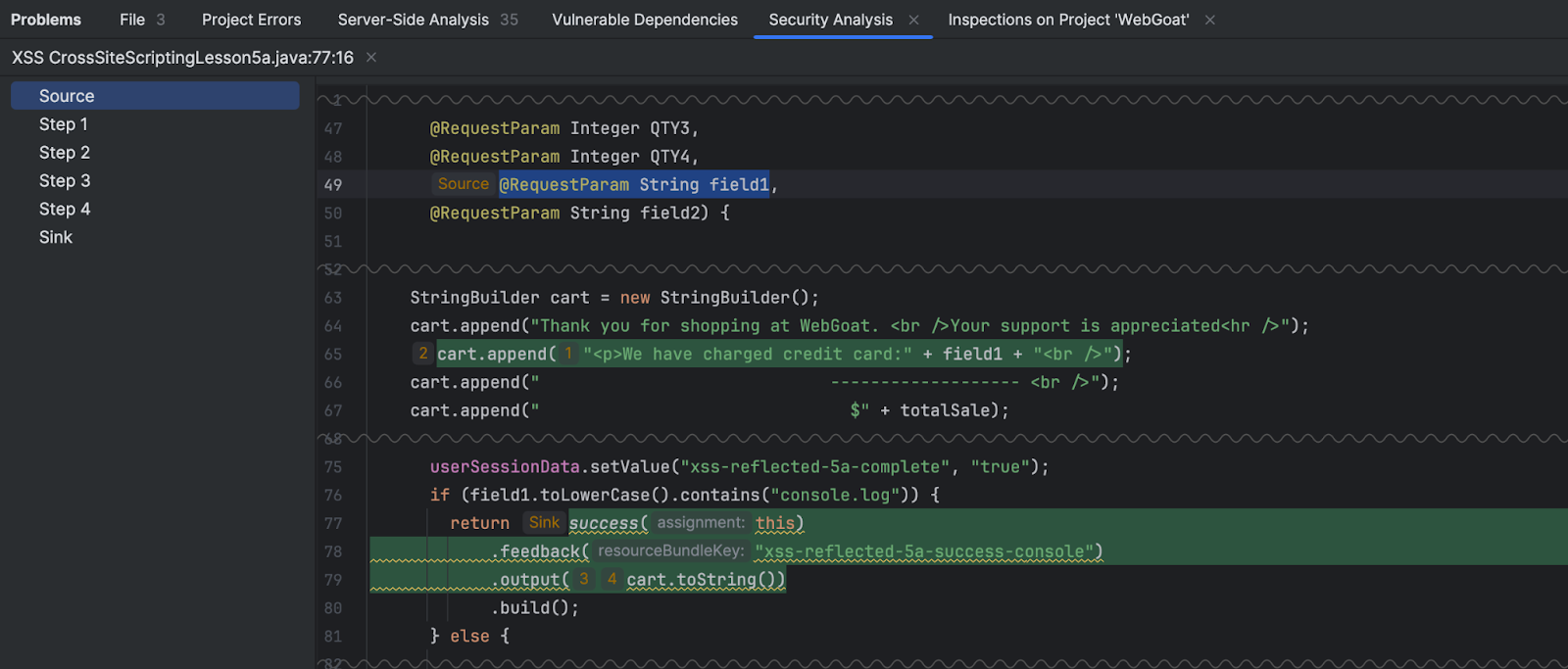Select the XSS CrossSiteScriptingLesson5a.java:77:16 result tab
Screen dimensions: 1568x669
tap(182, 58)
